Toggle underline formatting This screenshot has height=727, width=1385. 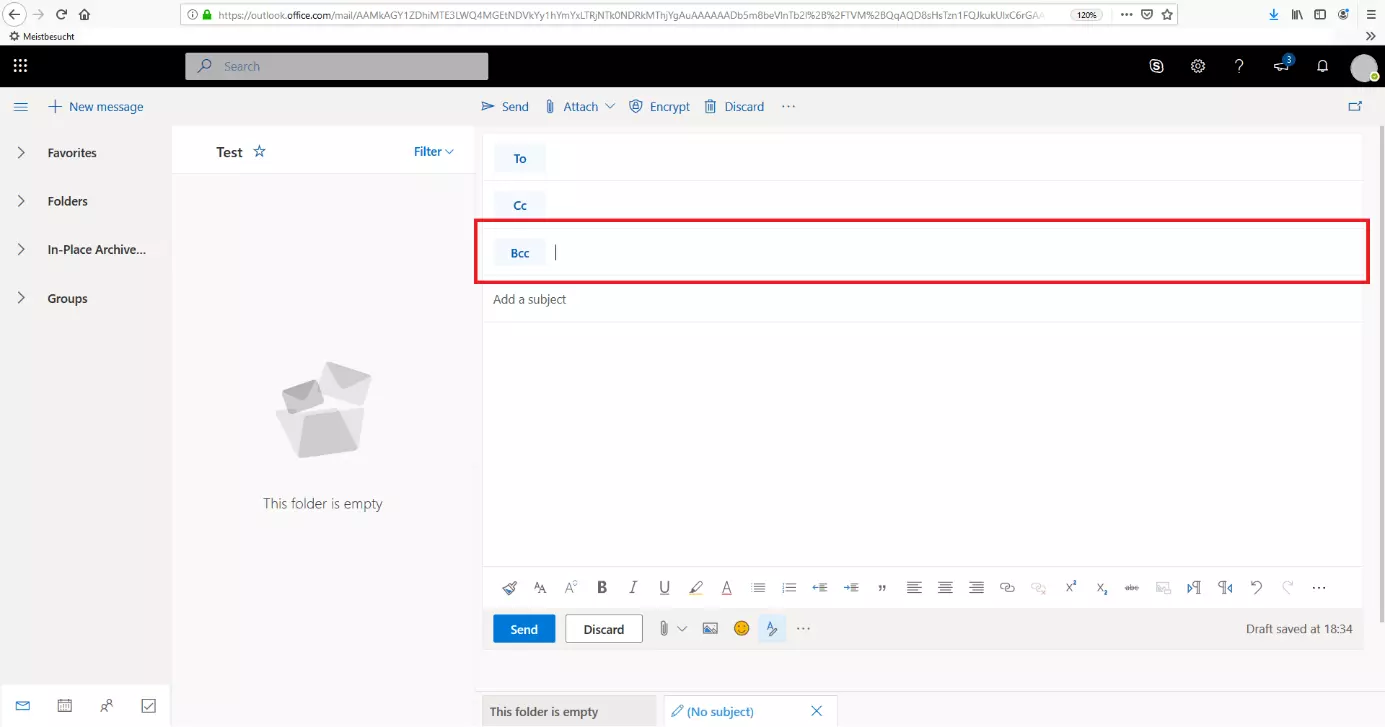(664, 587)
